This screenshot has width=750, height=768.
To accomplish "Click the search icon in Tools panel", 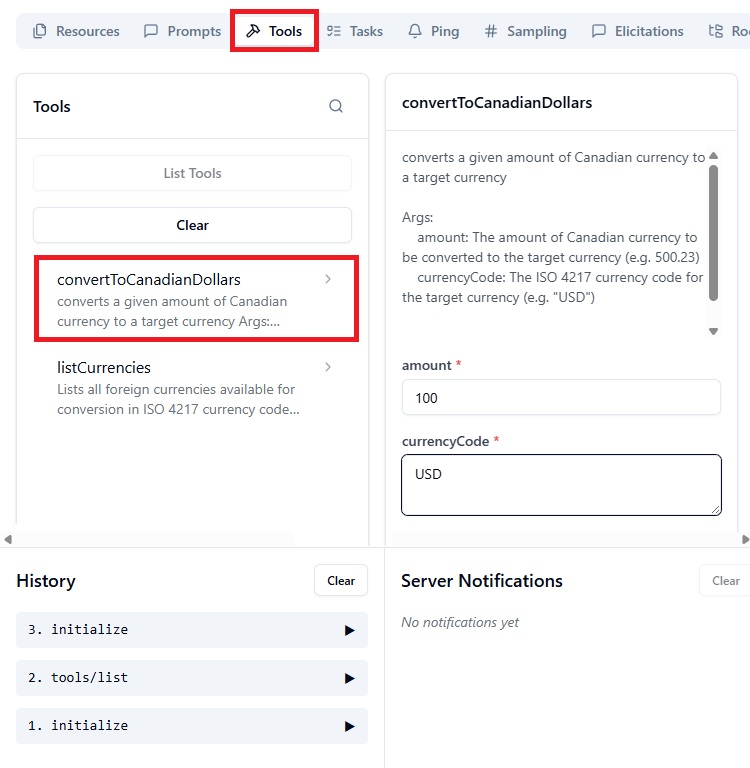I will 336,106.
